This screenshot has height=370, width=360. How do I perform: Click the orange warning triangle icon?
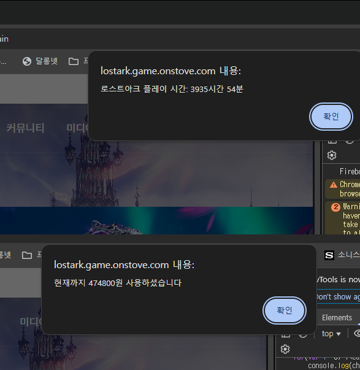click(333, 185)
